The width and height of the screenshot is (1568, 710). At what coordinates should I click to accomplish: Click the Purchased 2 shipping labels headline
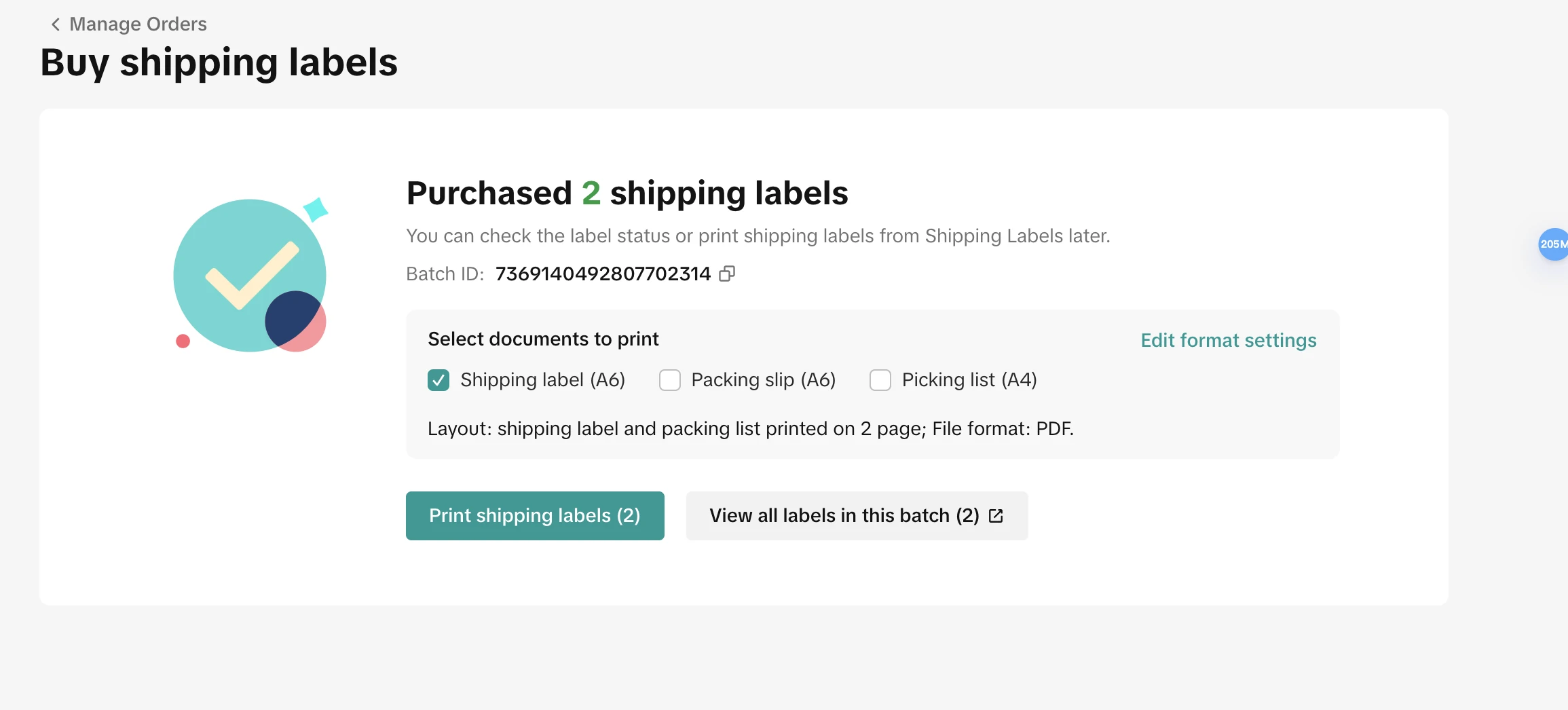[x=627, y=193]
